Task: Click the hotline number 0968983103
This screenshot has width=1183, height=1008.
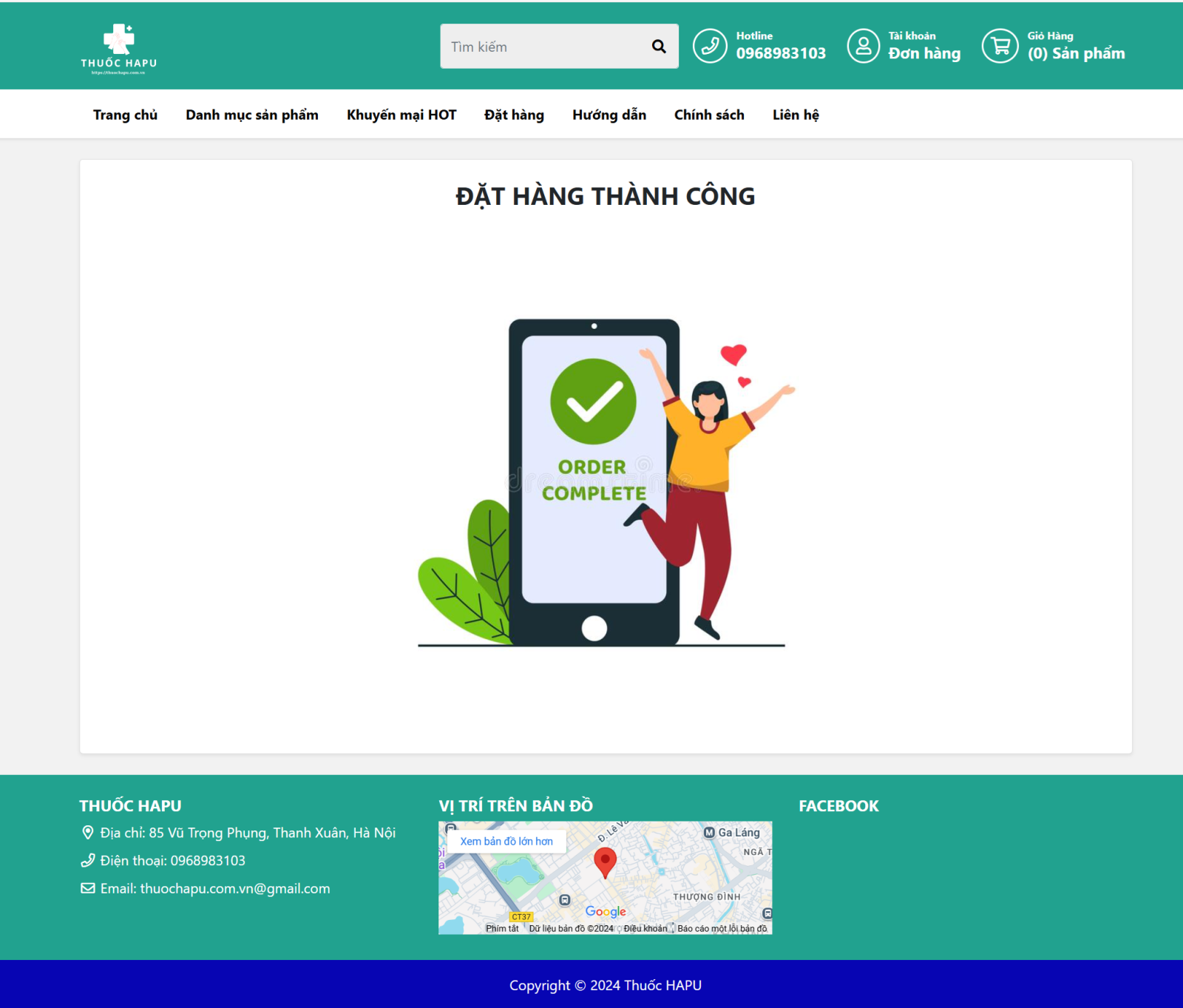Action: [781, 53]
